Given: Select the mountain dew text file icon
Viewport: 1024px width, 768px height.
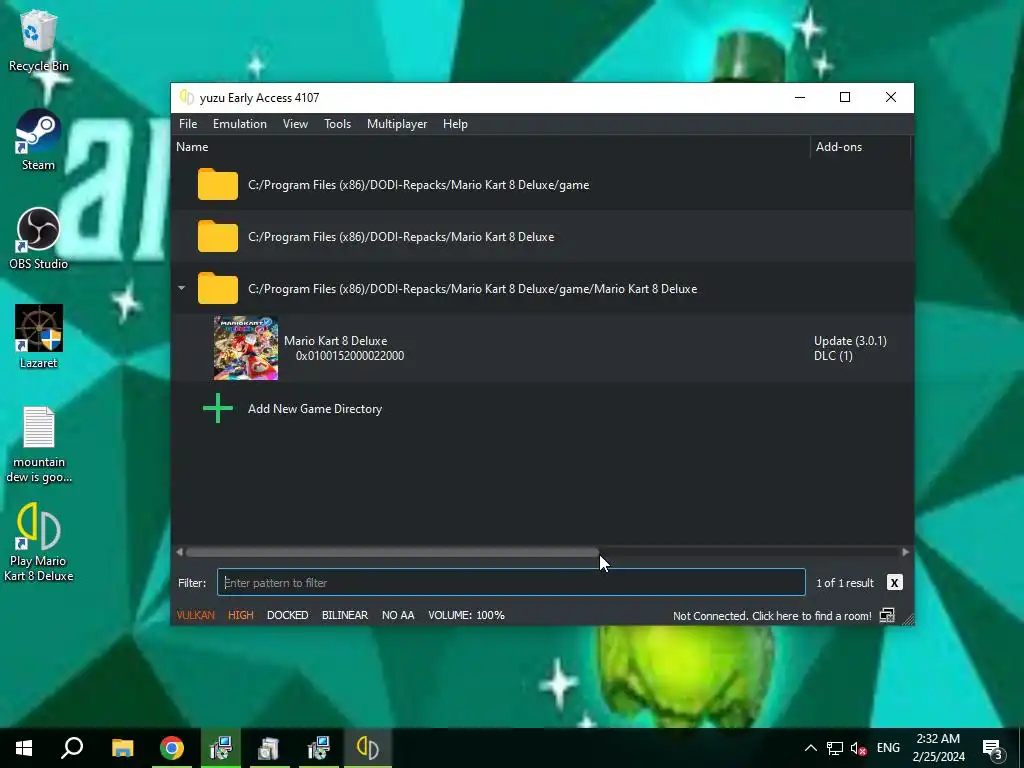Looking at the screenshot, I should pos(39,445).
